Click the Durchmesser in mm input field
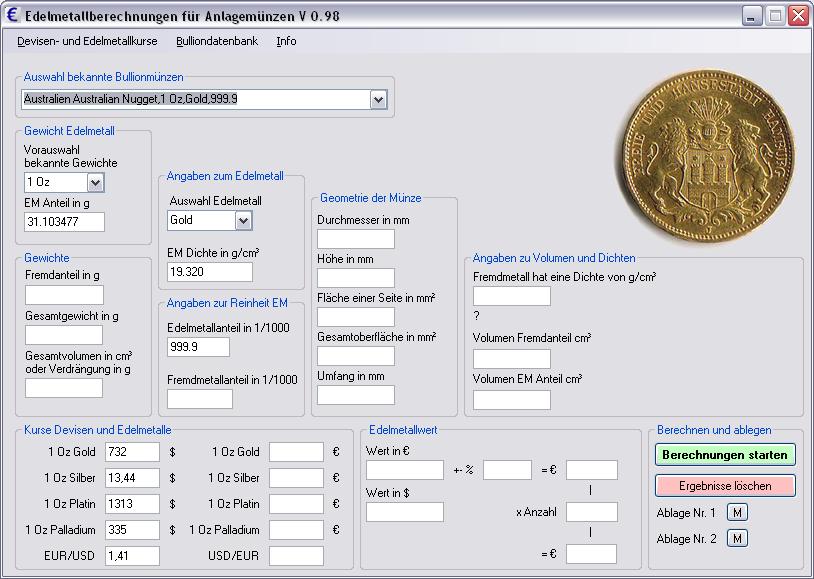814x579 pixels. (356, 239)
